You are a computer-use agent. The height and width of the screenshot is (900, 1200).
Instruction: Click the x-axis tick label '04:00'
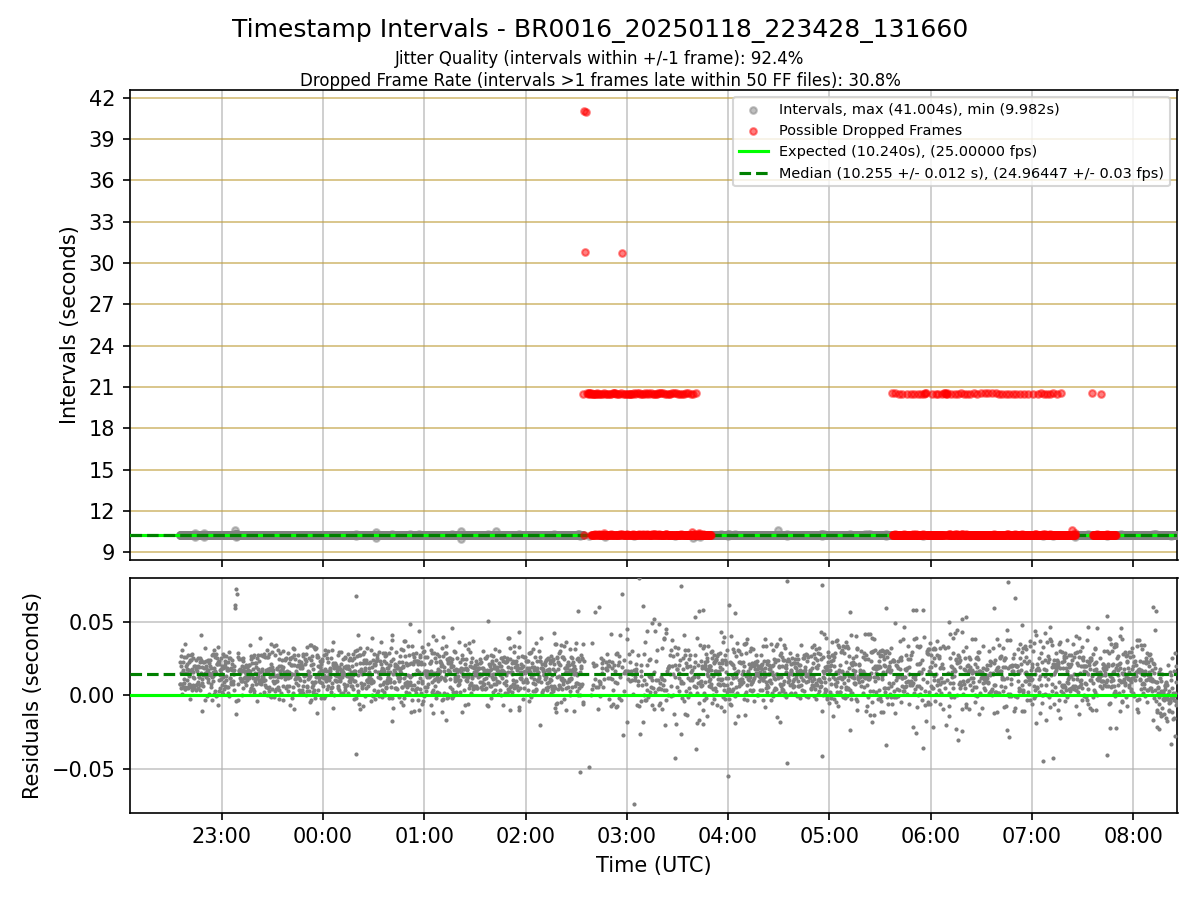tap(727, 835)
